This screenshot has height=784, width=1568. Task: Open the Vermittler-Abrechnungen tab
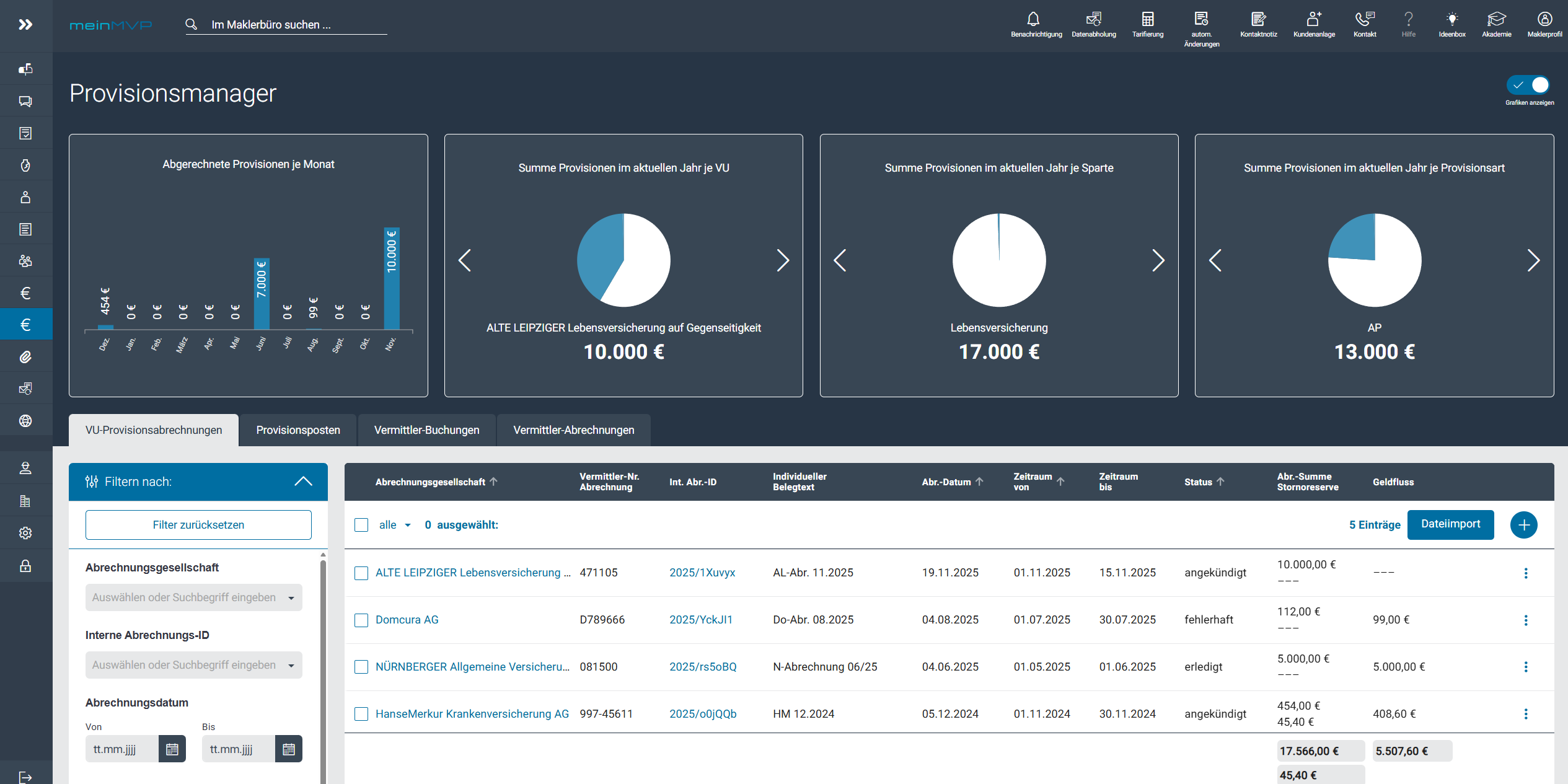click(573, 429)
